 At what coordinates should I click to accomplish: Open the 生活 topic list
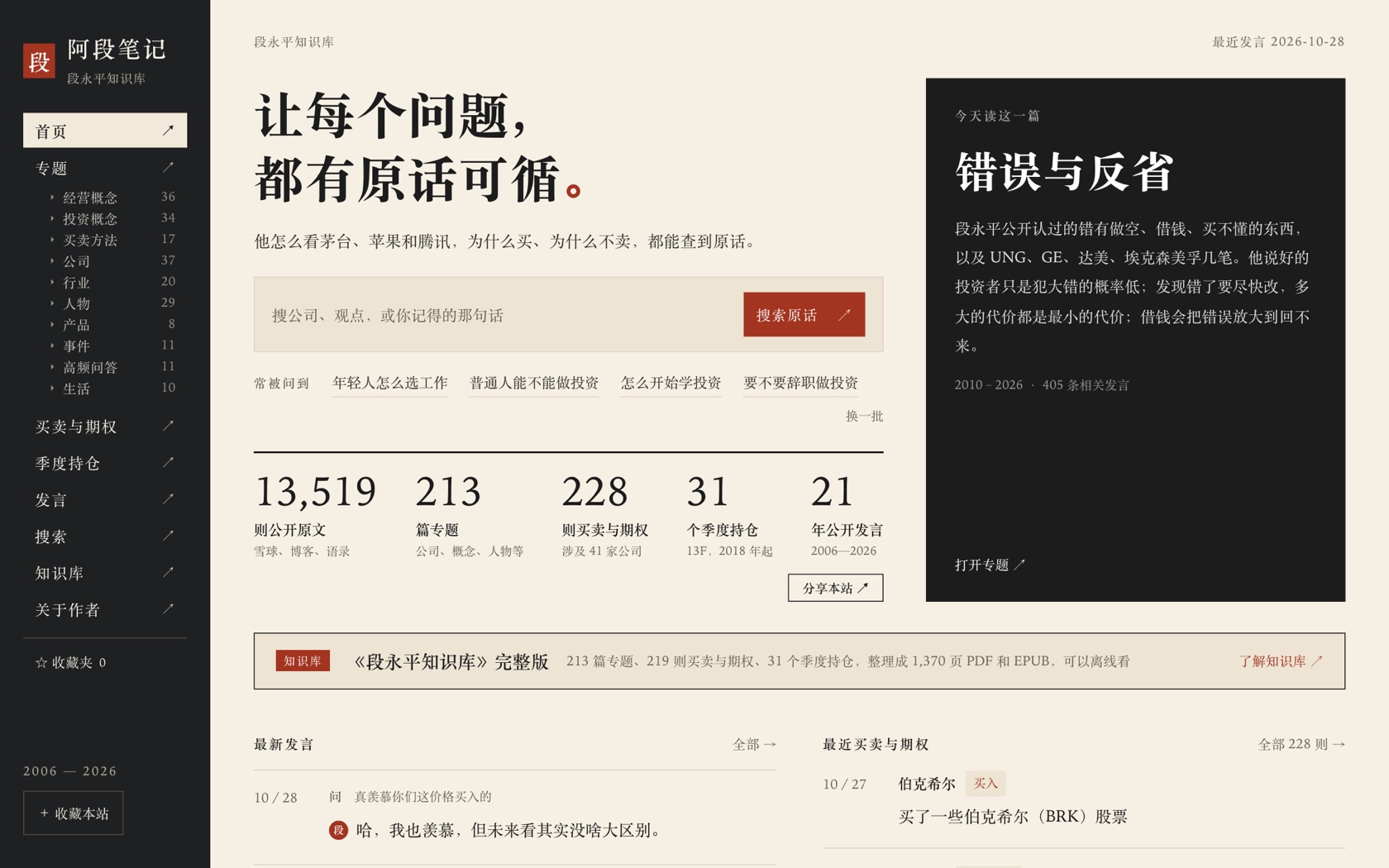point(112,389)
